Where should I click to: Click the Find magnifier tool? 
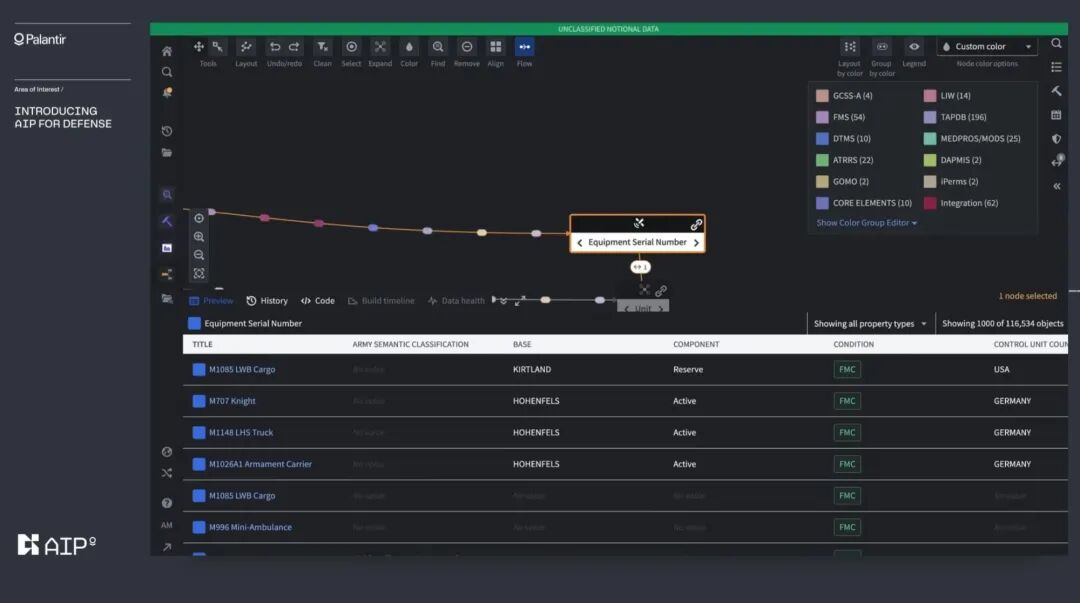(438, 47)
